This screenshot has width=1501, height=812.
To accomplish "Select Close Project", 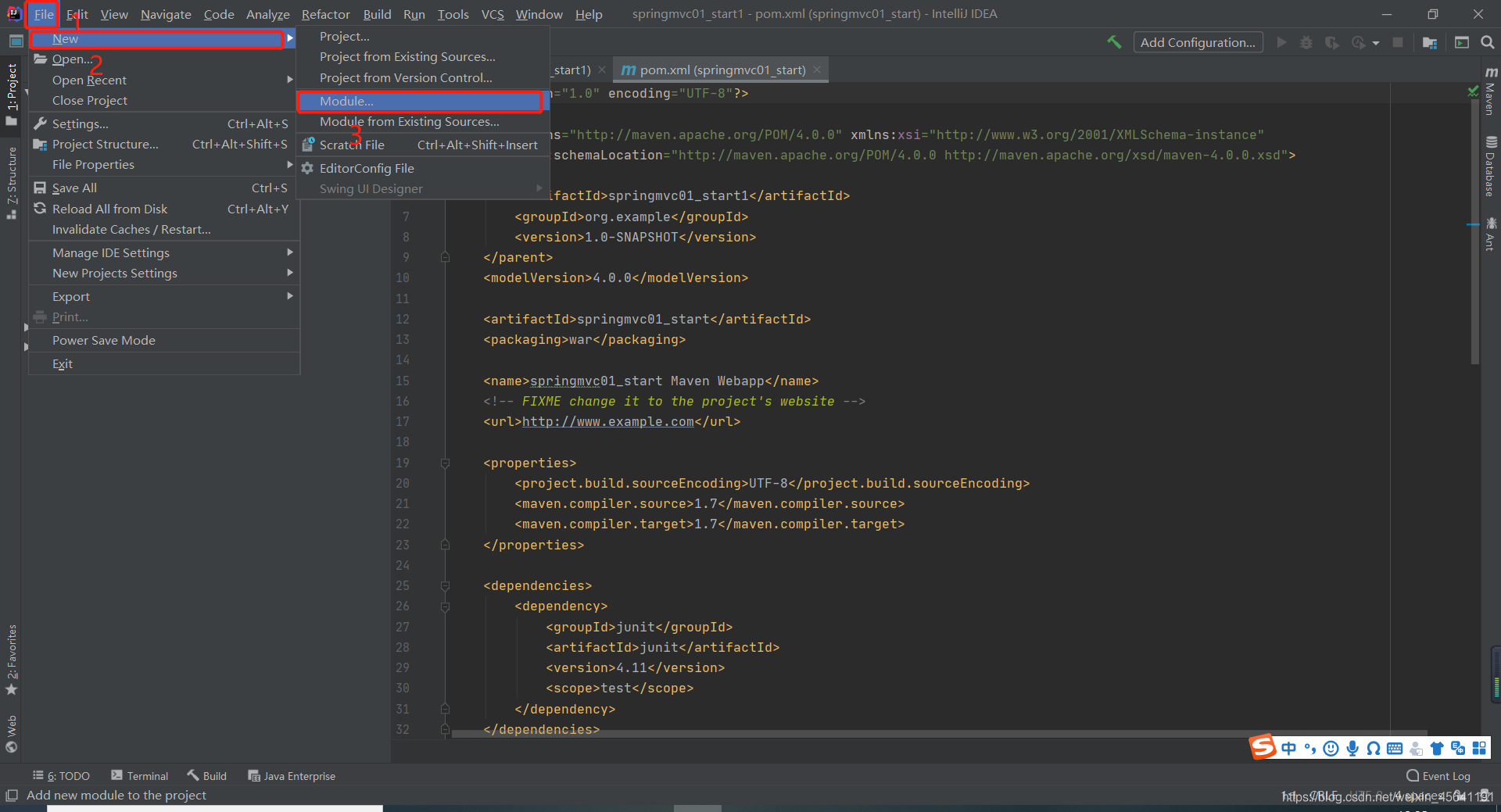I will (164, 101).
